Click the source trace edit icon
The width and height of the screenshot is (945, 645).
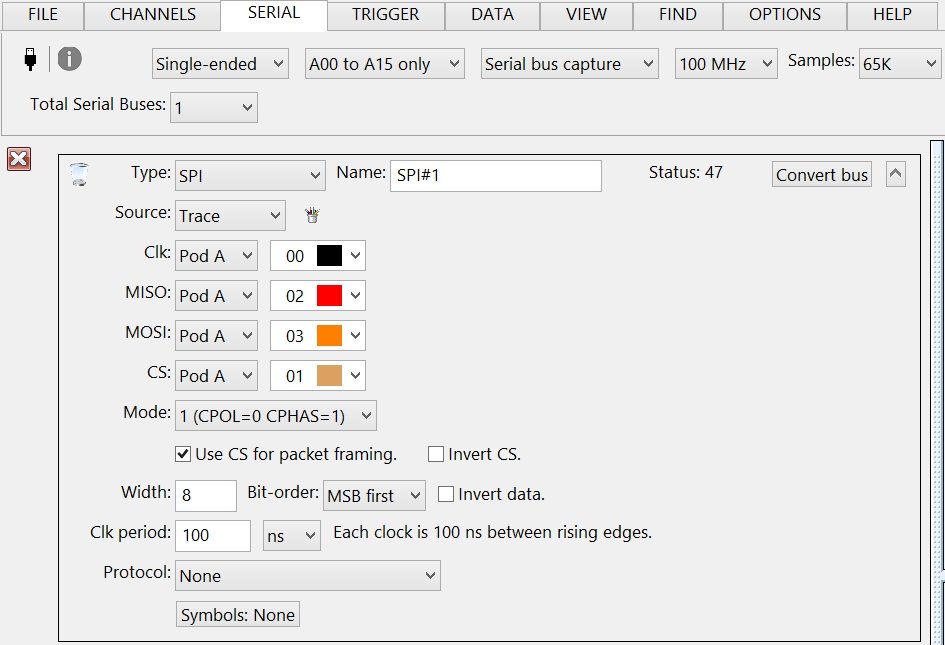pos(311,215)
